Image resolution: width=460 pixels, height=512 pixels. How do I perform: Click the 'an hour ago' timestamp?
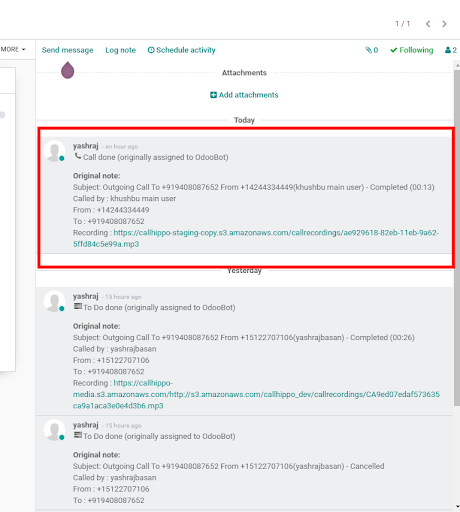[122, 147]
